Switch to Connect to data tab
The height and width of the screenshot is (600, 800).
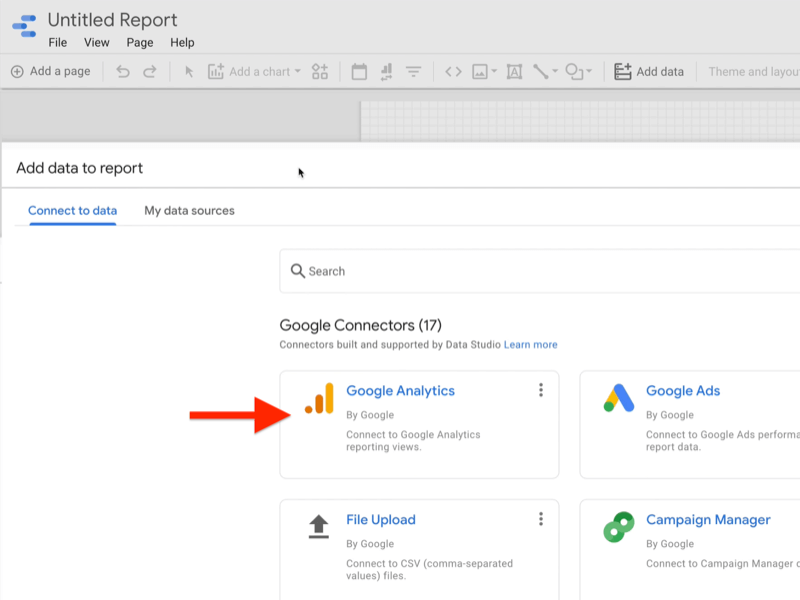coord(72,211)
